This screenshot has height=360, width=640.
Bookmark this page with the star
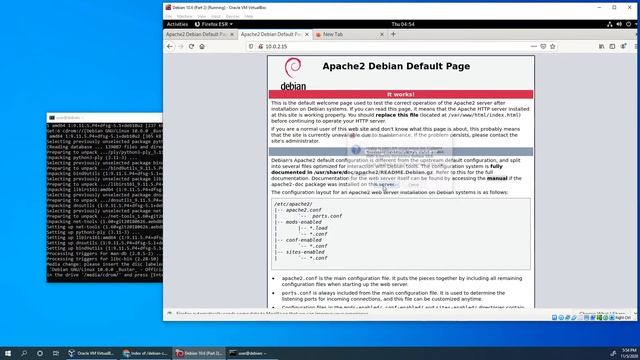click(553, 47)
